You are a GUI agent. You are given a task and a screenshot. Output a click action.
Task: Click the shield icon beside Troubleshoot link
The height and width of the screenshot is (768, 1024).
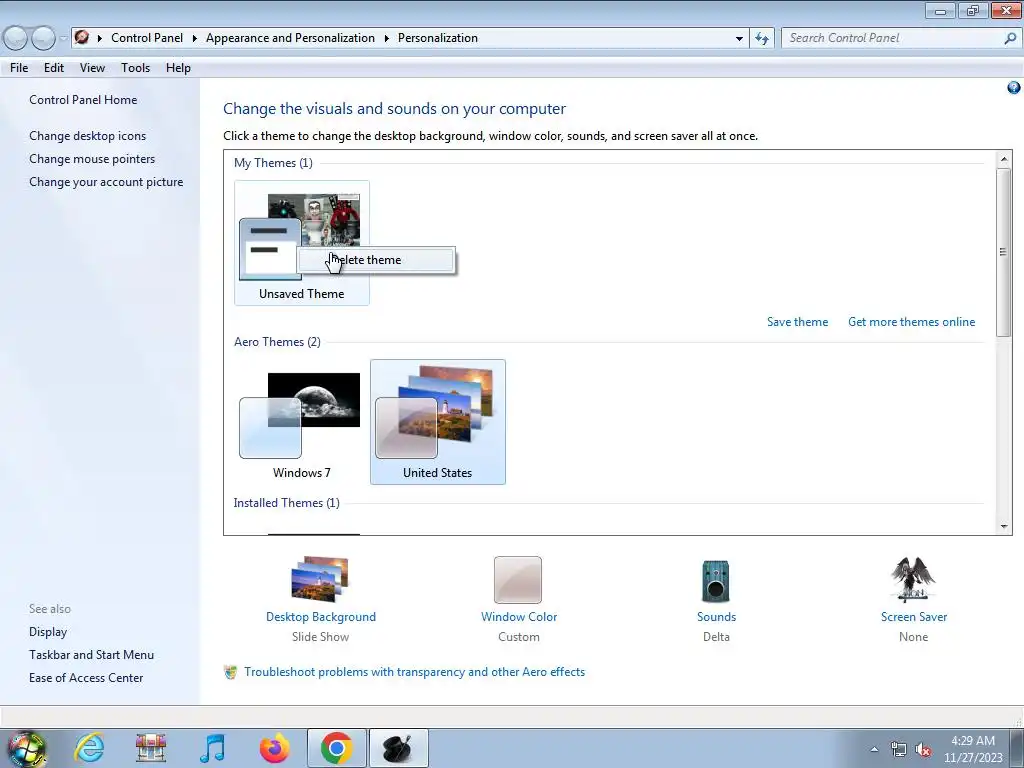(x=230, y=672)
